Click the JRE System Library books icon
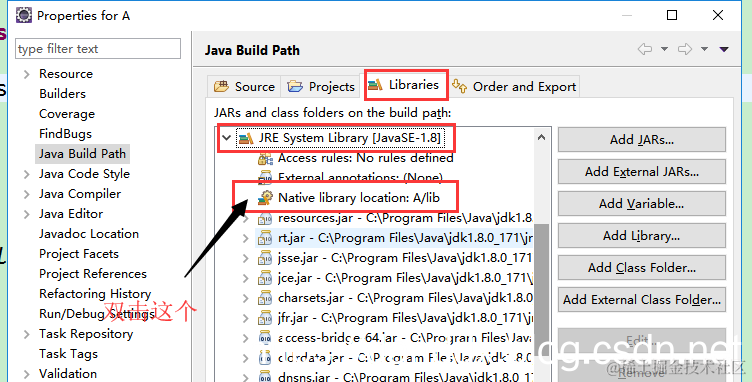 point(247,139)
